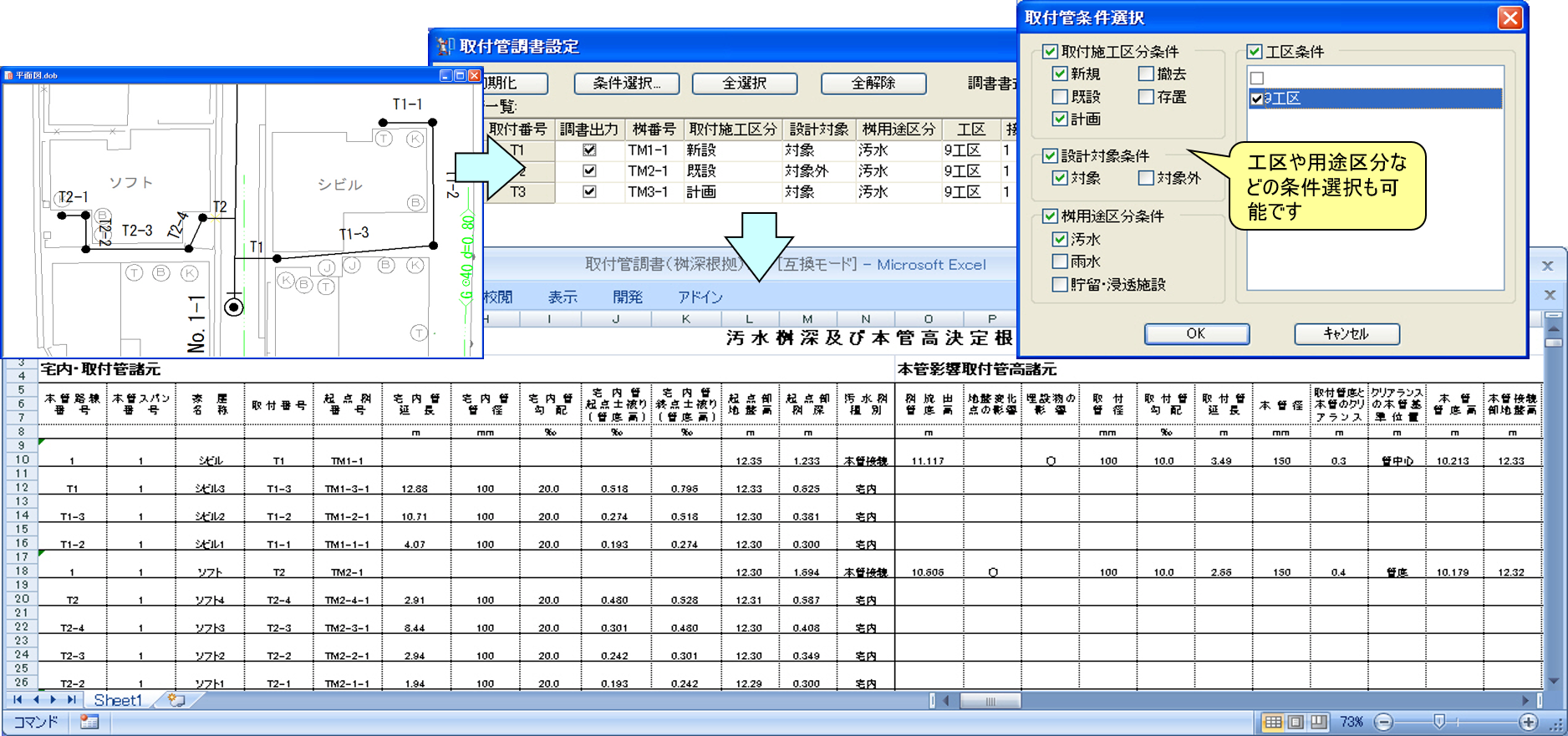Click OK in the 取付管条件選択 dialog
This screenshot has height=736, width=1568.
[x=1196, y=333]
